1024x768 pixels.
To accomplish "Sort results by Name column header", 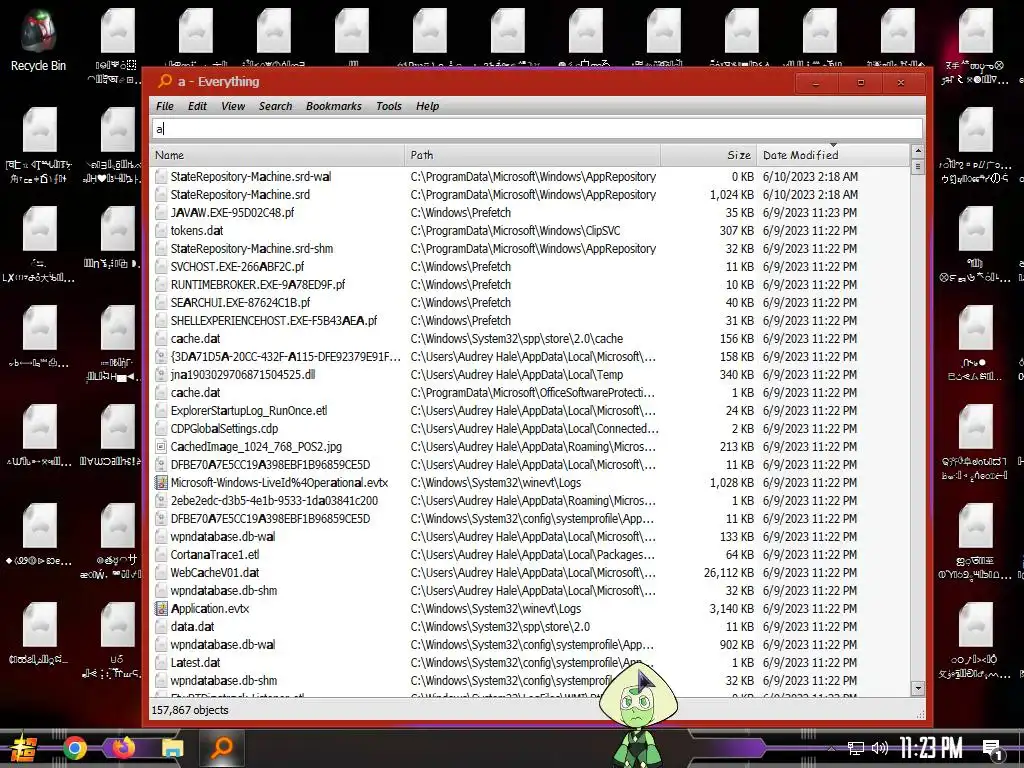I will tap(278, 155).
